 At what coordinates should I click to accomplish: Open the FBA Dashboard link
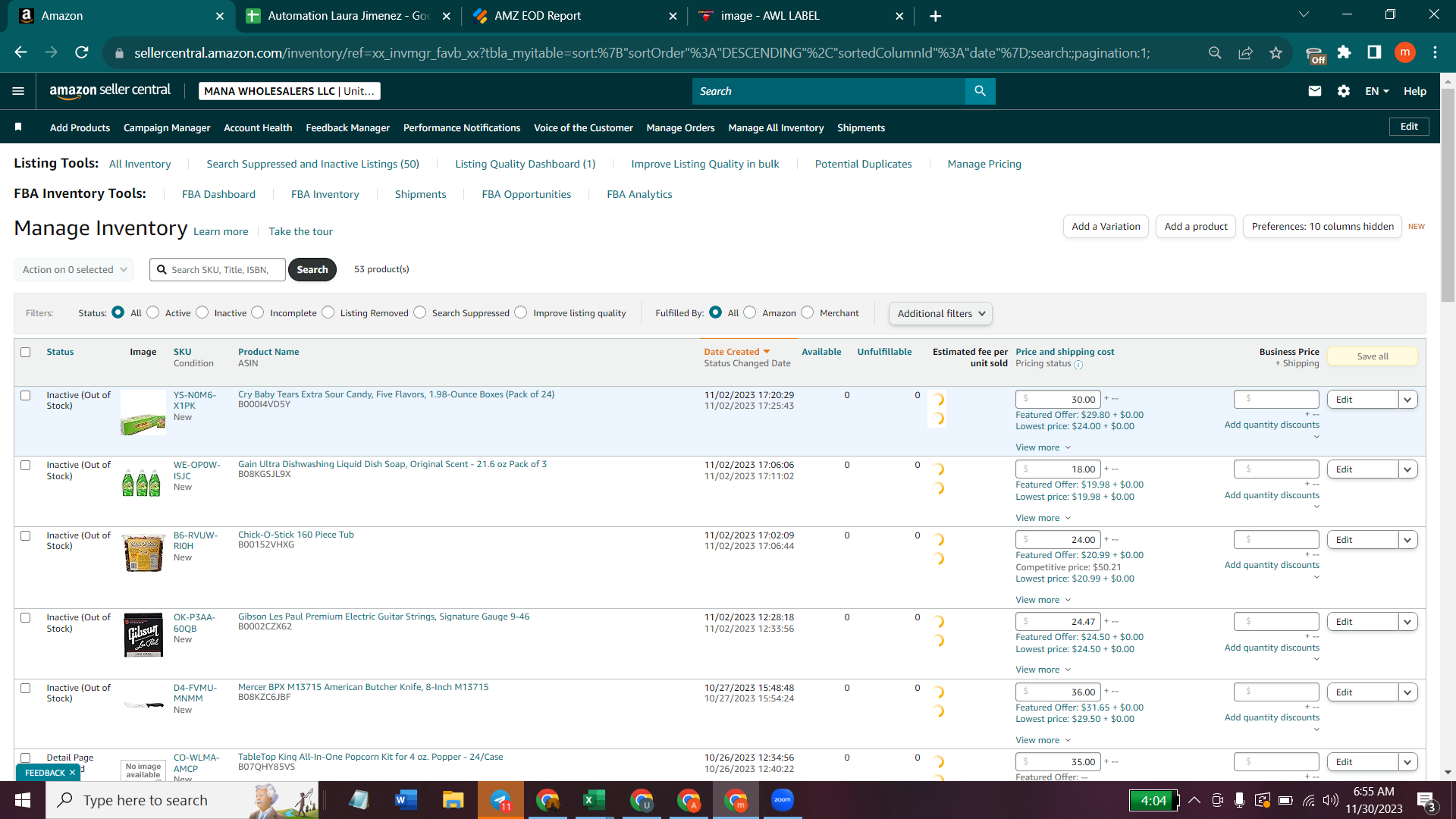(218, 194)
